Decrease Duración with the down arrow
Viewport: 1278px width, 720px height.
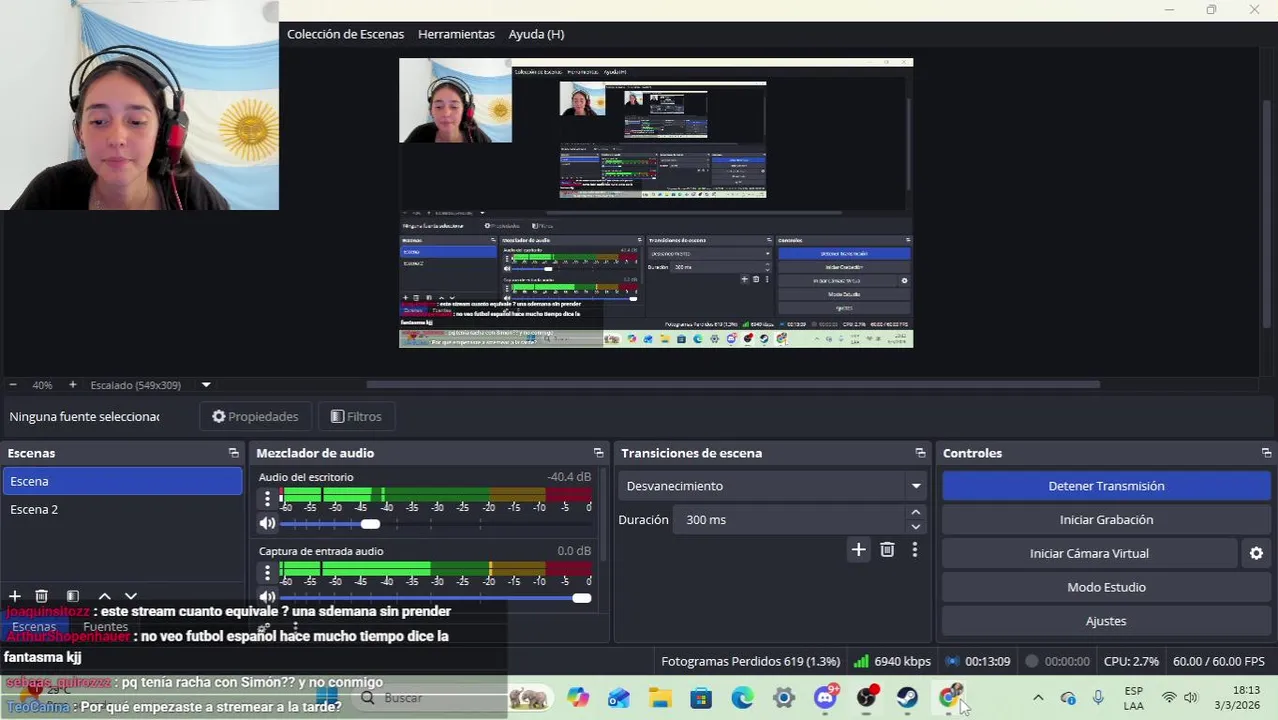pyautogui.click(x=915, y=527)
